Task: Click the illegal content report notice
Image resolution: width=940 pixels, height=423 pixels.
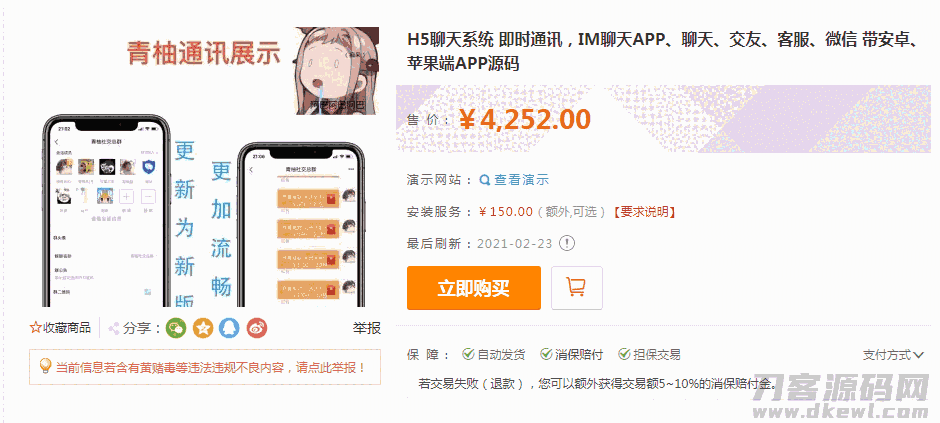Action: pyautogui.click(x=205, y=367)
